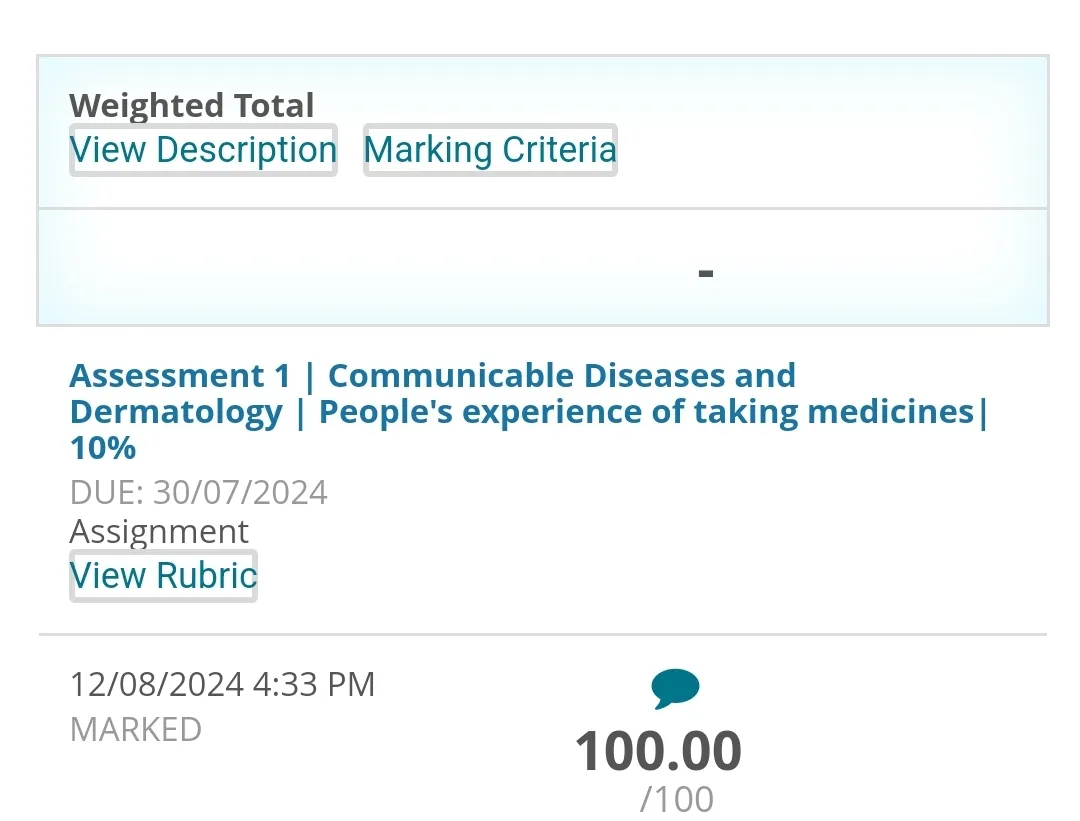Screen dimensions: 1080x821
Task: Click the 10% weighting in the assessment title
Action: pos(103,448)
